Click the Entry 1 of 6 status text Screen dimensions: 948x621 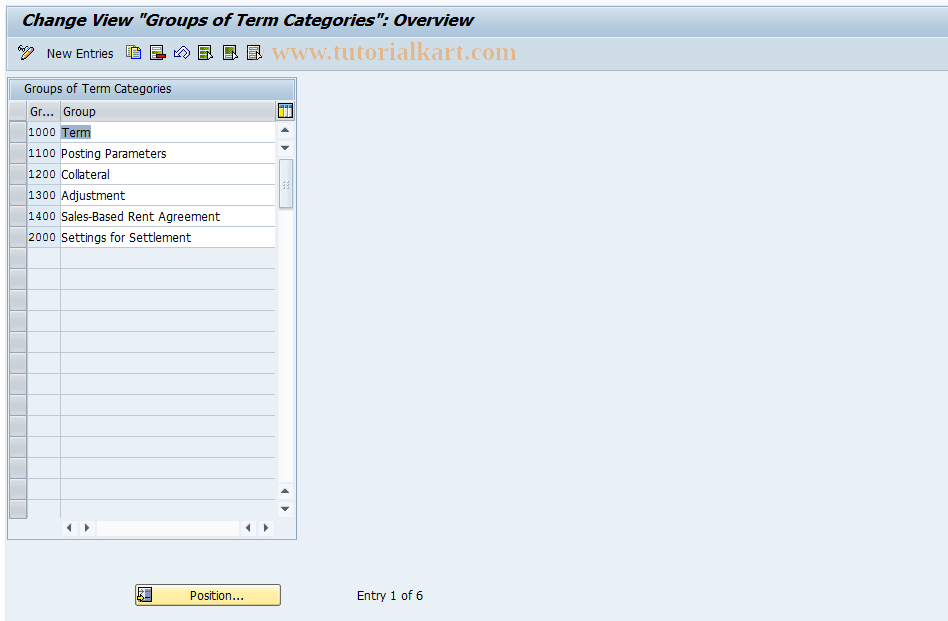tap(390, 596)
